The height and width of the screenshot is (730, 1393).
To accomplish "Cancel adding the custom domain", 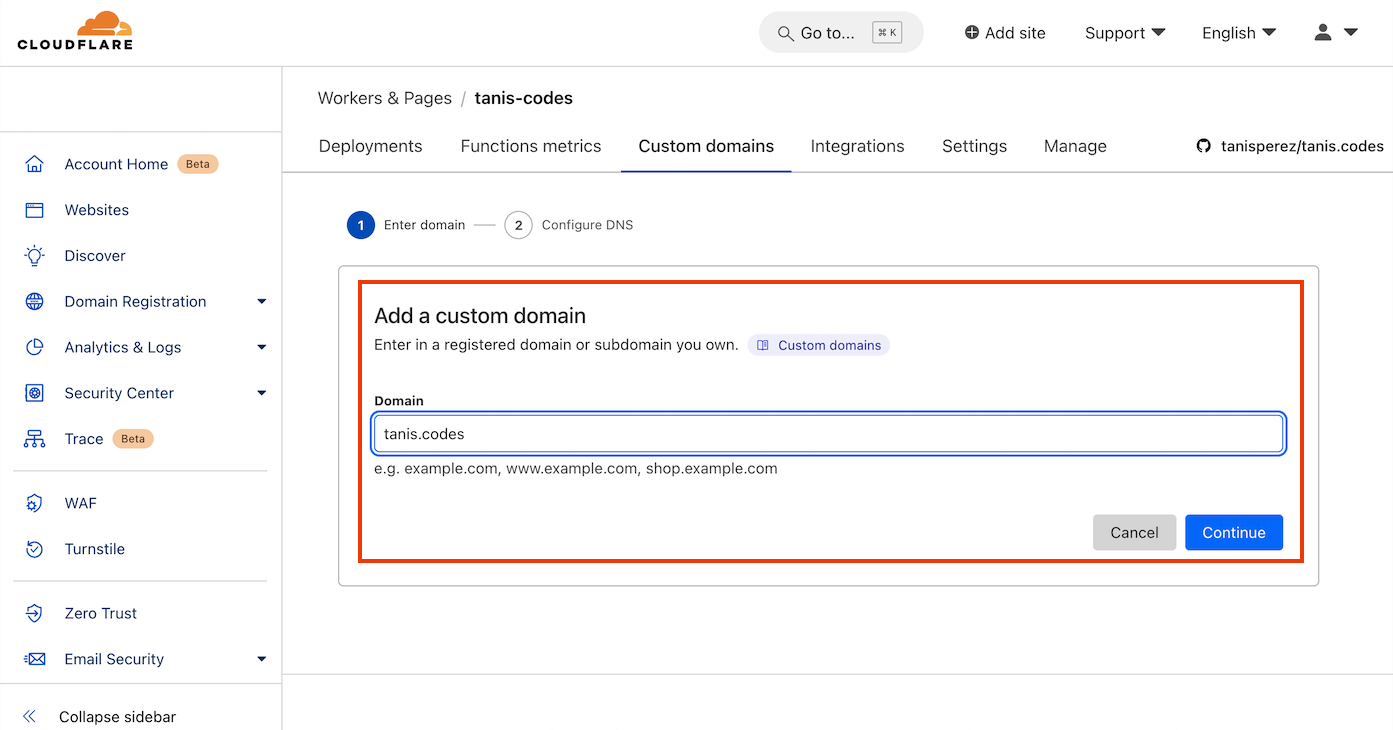I will pos(1134,532).
